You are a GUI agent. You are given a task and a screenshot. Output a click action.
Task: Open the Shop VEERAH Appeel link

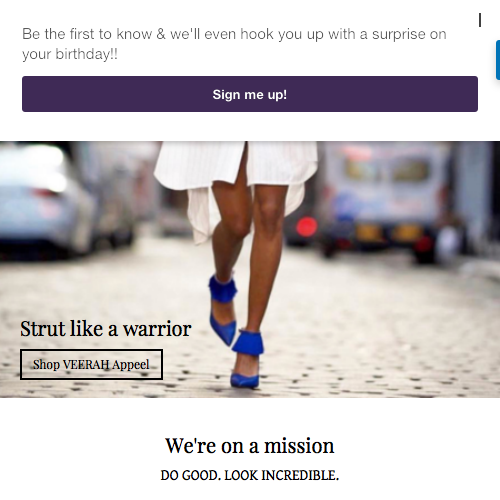point(91,364)
